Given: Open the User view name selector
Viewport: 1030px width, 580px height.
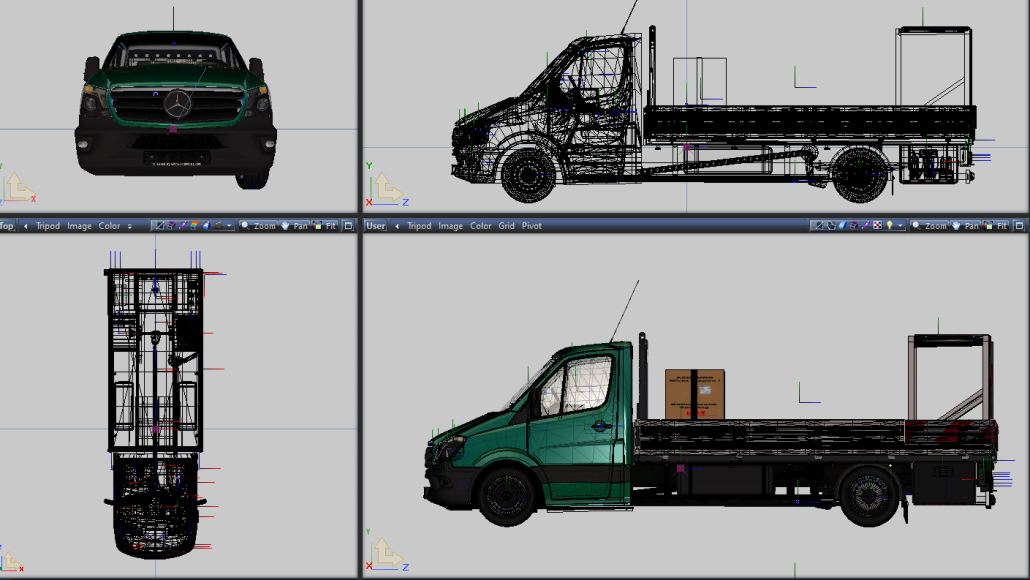Looking at the screenshot, I should (x=375, y=226).
